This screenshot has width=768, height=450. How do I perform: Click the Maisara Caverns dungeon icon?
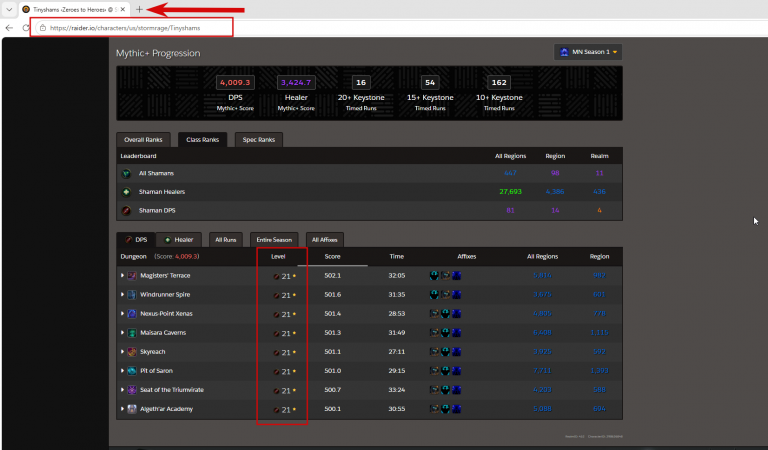click(x=132, y=333)
